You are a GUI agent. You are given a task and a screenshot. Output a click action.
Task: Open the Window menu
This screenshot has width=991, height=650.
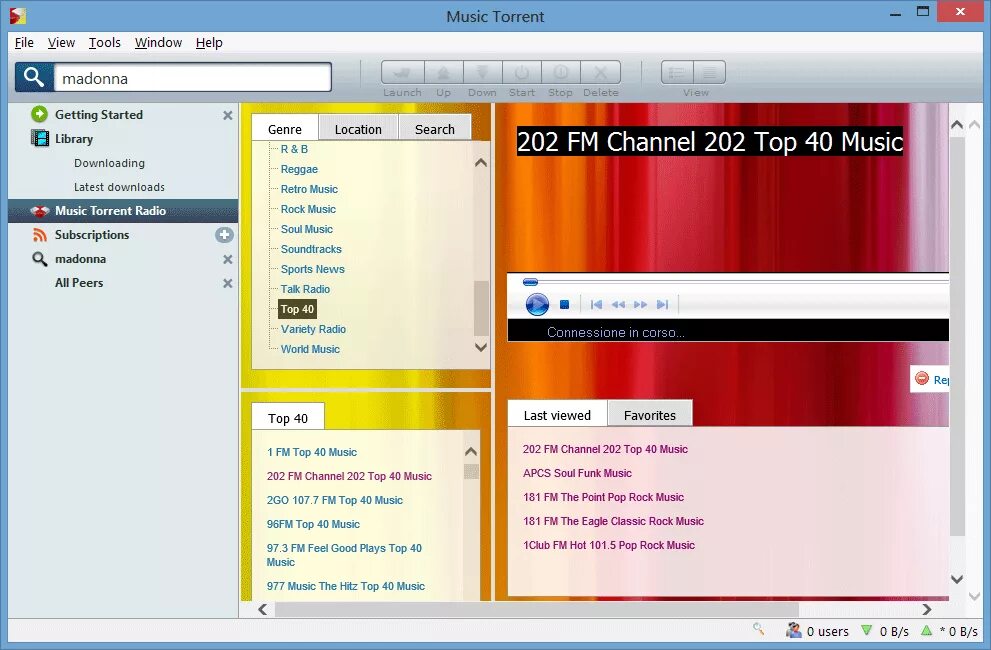(x=158, y=42)
